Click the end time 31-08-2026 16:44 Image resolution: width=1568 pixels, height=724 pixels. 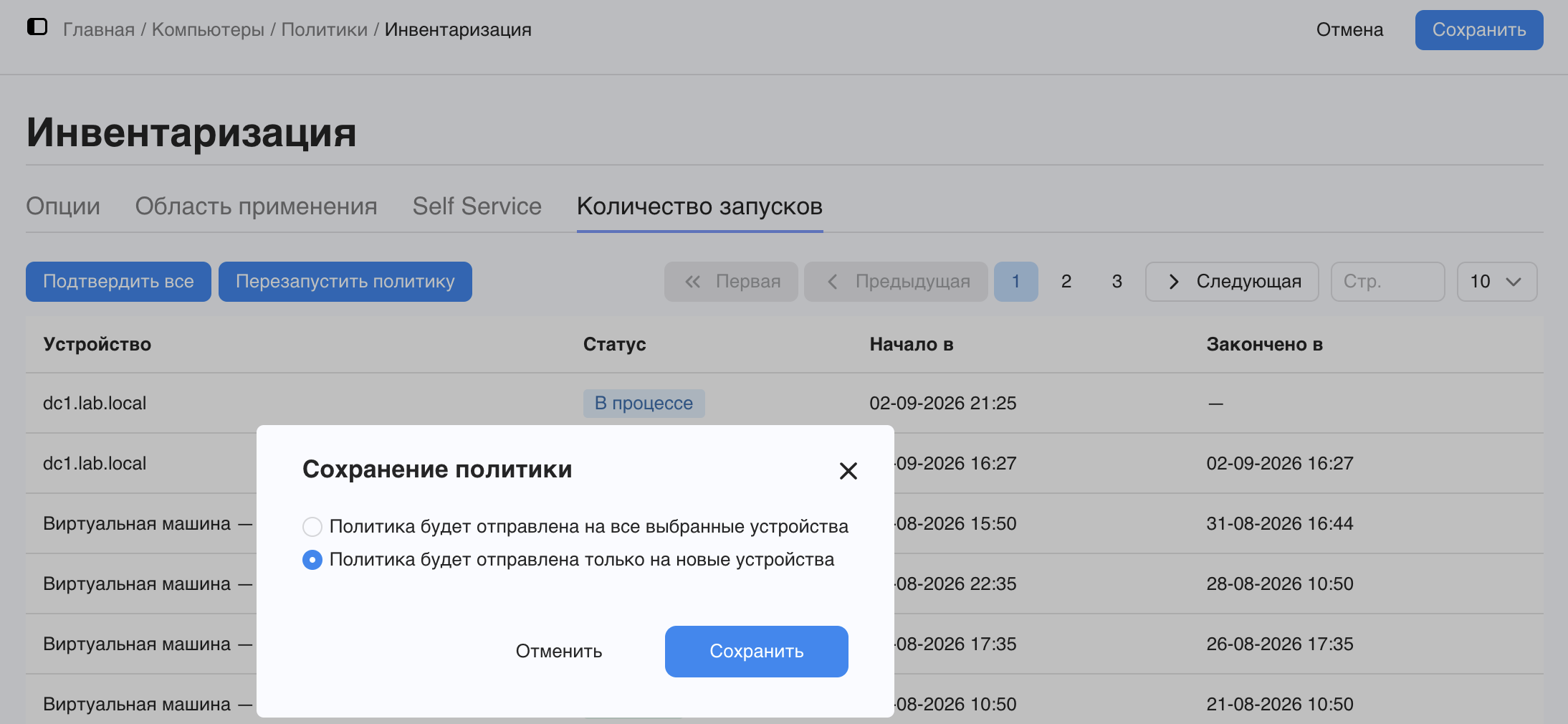(1280, 524)
